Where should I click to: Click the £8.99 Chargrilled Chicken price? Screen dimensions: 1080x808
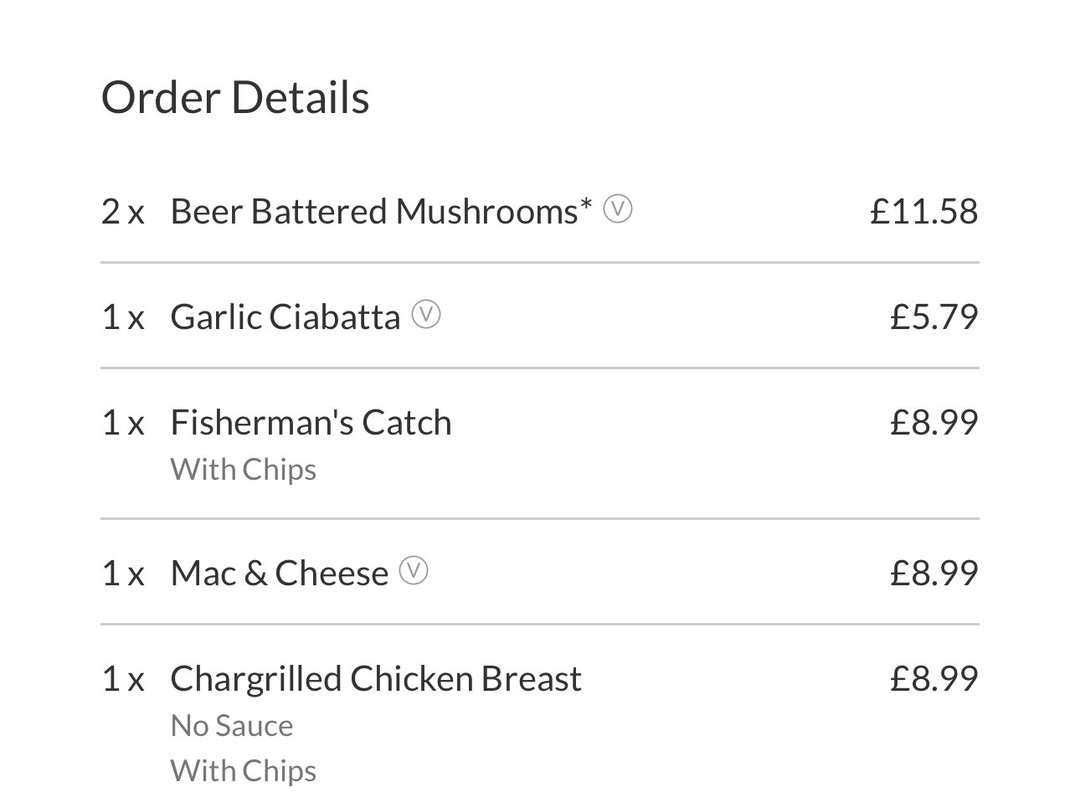tap(934, 678)
